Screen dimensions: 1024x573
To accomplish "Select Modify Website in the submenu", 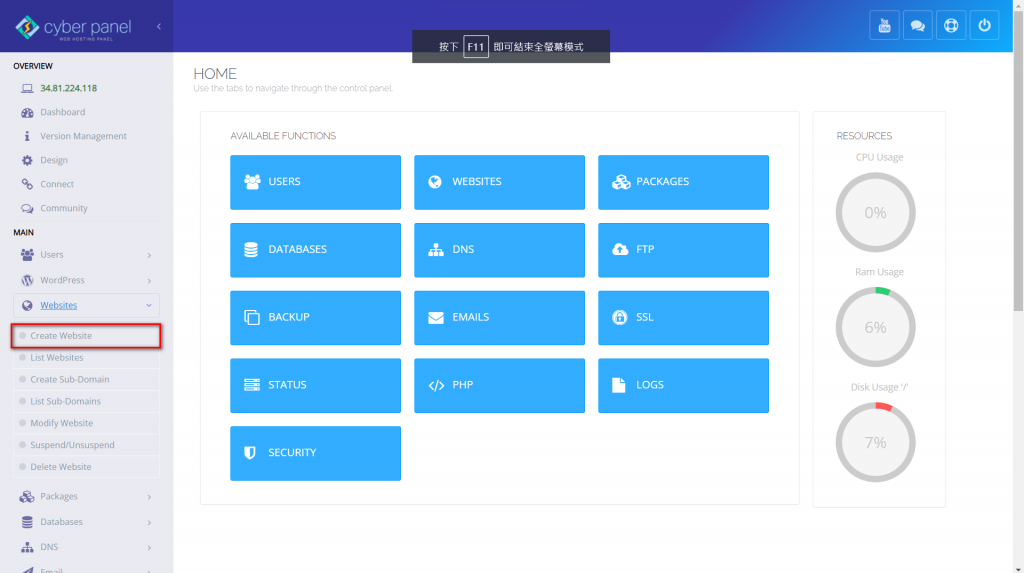I will click(x=86, y=423).
